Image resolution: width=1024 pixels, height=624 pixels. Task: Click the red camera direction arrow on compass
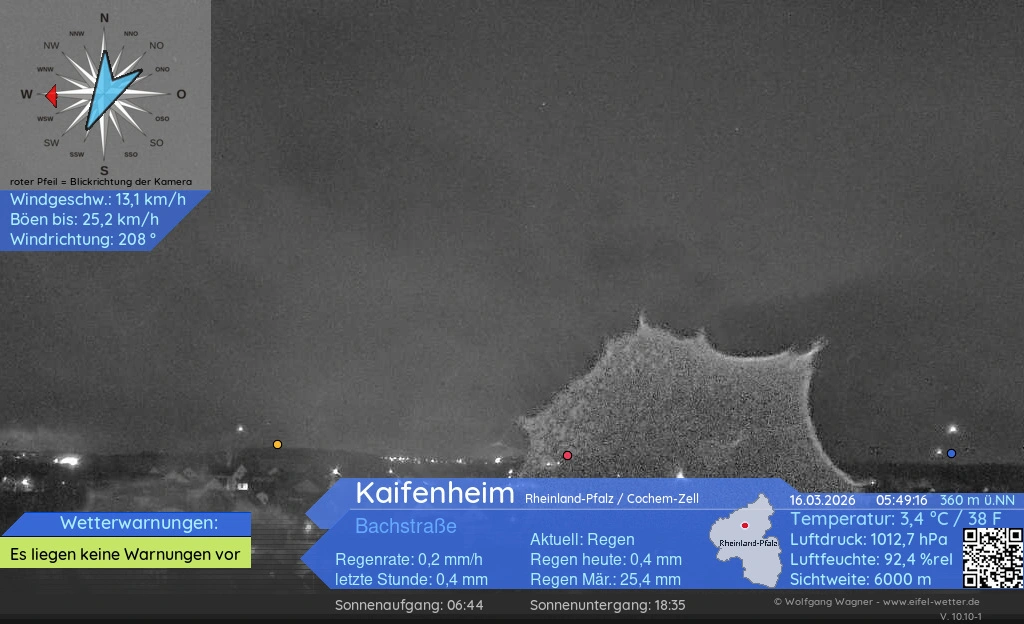(x=50, y=96)
